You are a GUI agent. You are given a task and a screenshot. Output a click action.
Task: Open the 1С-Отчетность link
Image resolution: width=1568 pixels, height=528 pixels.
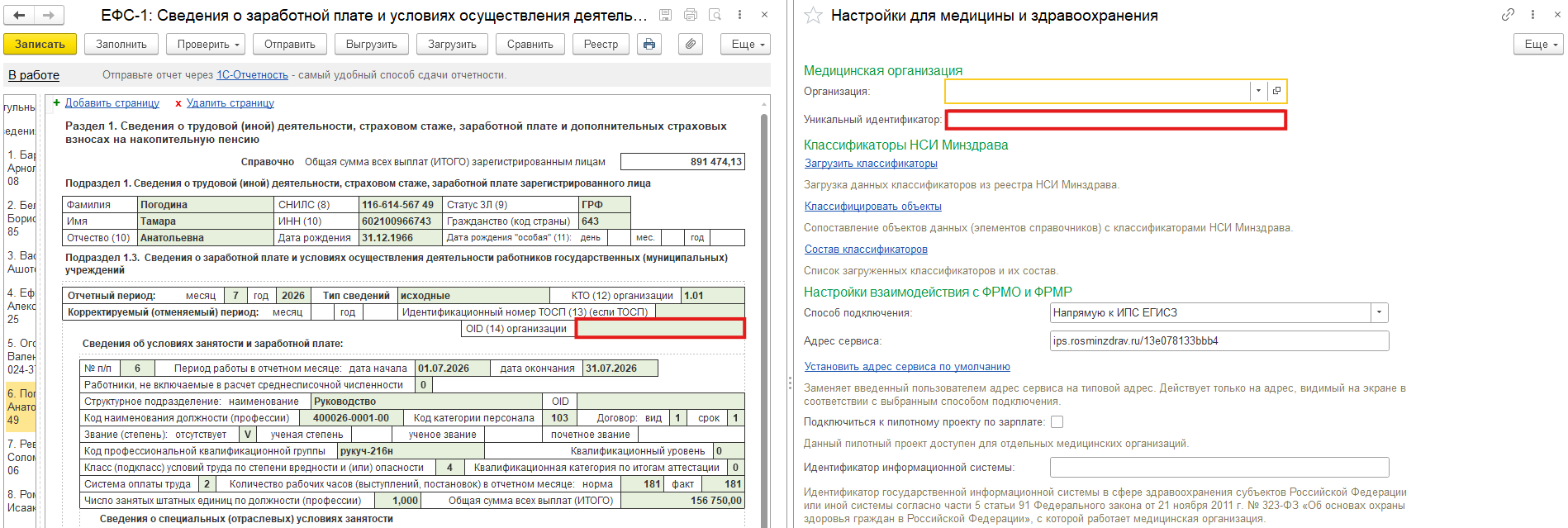[252, 75]
